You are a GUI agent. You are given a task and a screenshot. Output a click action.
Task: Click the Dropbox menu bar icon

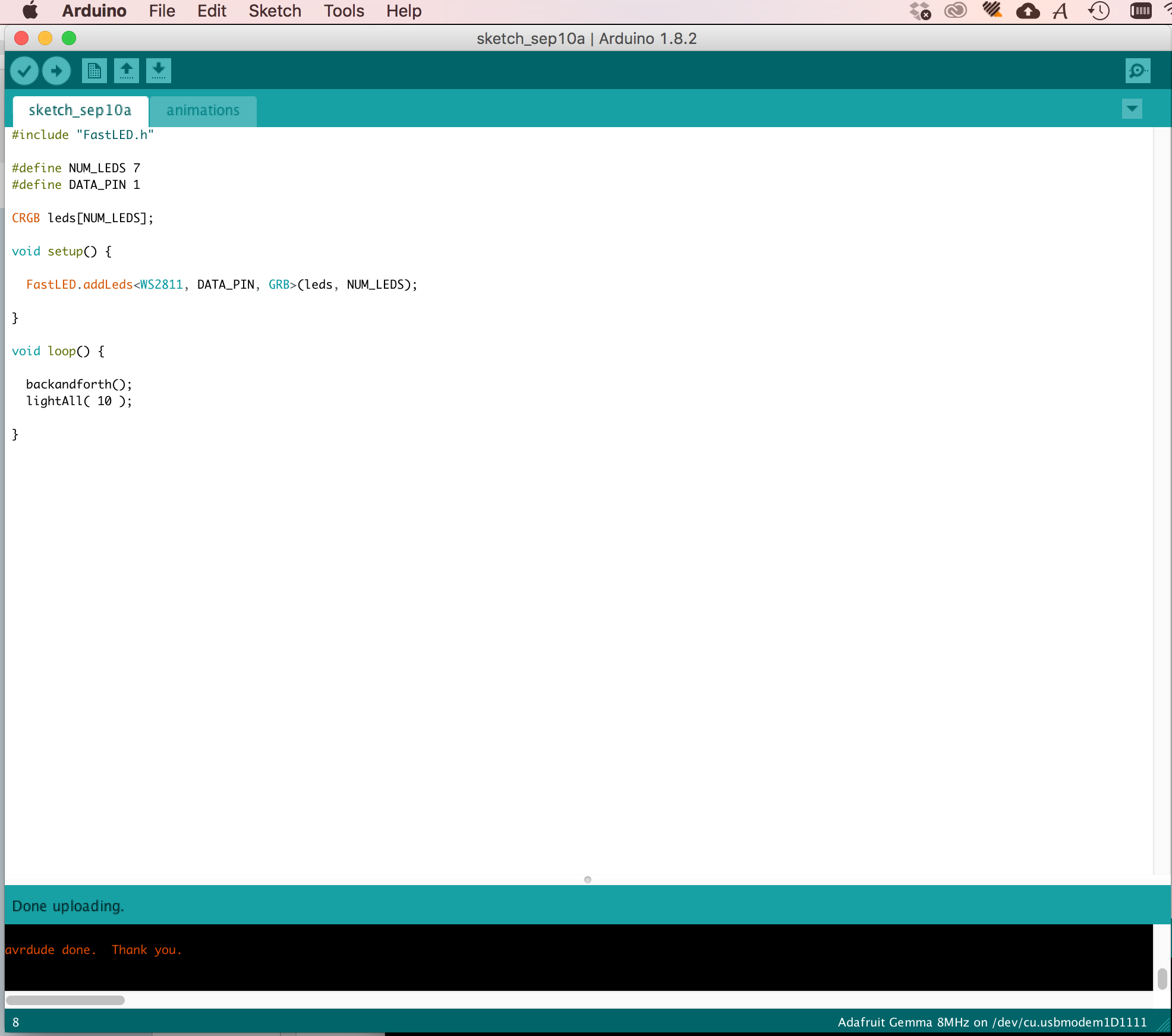[920, 11]
